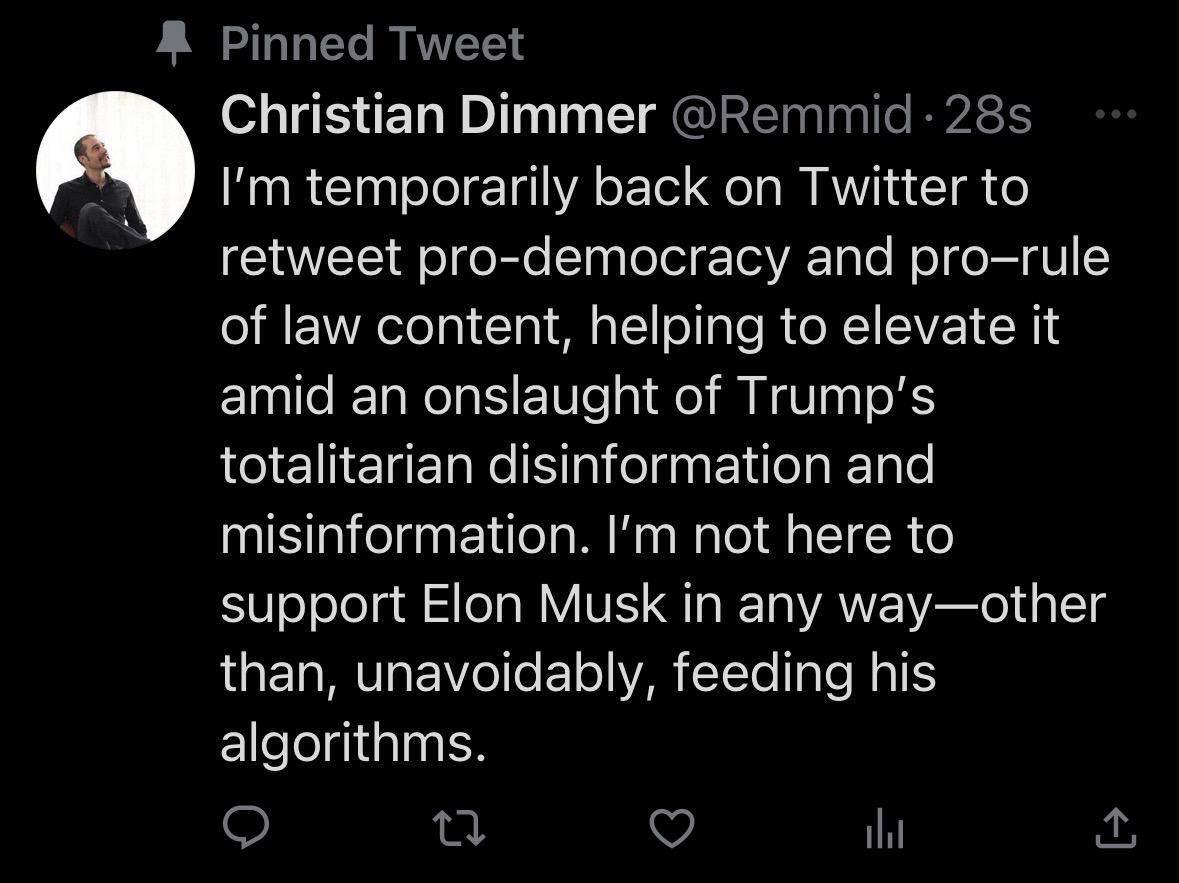Like the tweet with the heart icon
Image resolution: width=1179 pixels, height=883 pixels.
tap(672, 827)
